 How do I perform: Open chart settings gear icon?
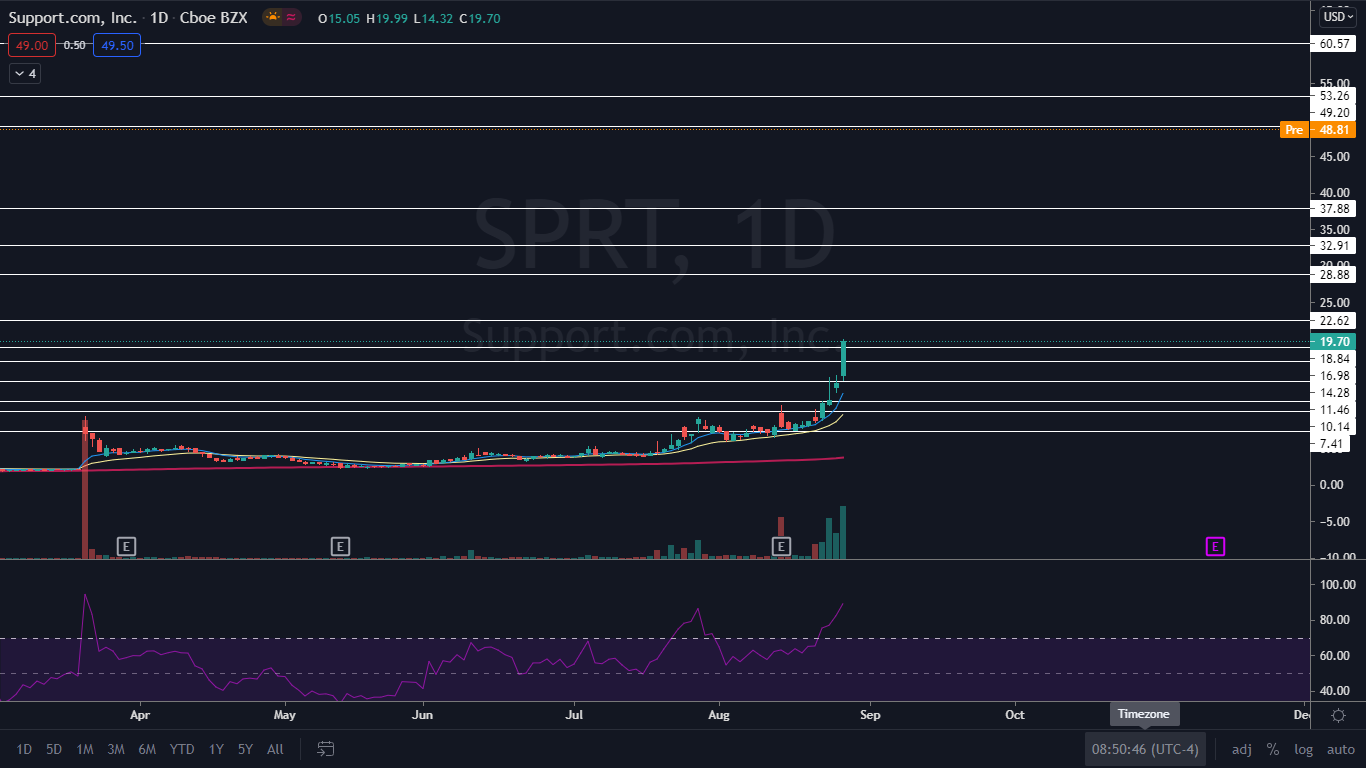tap(1338, 715)
